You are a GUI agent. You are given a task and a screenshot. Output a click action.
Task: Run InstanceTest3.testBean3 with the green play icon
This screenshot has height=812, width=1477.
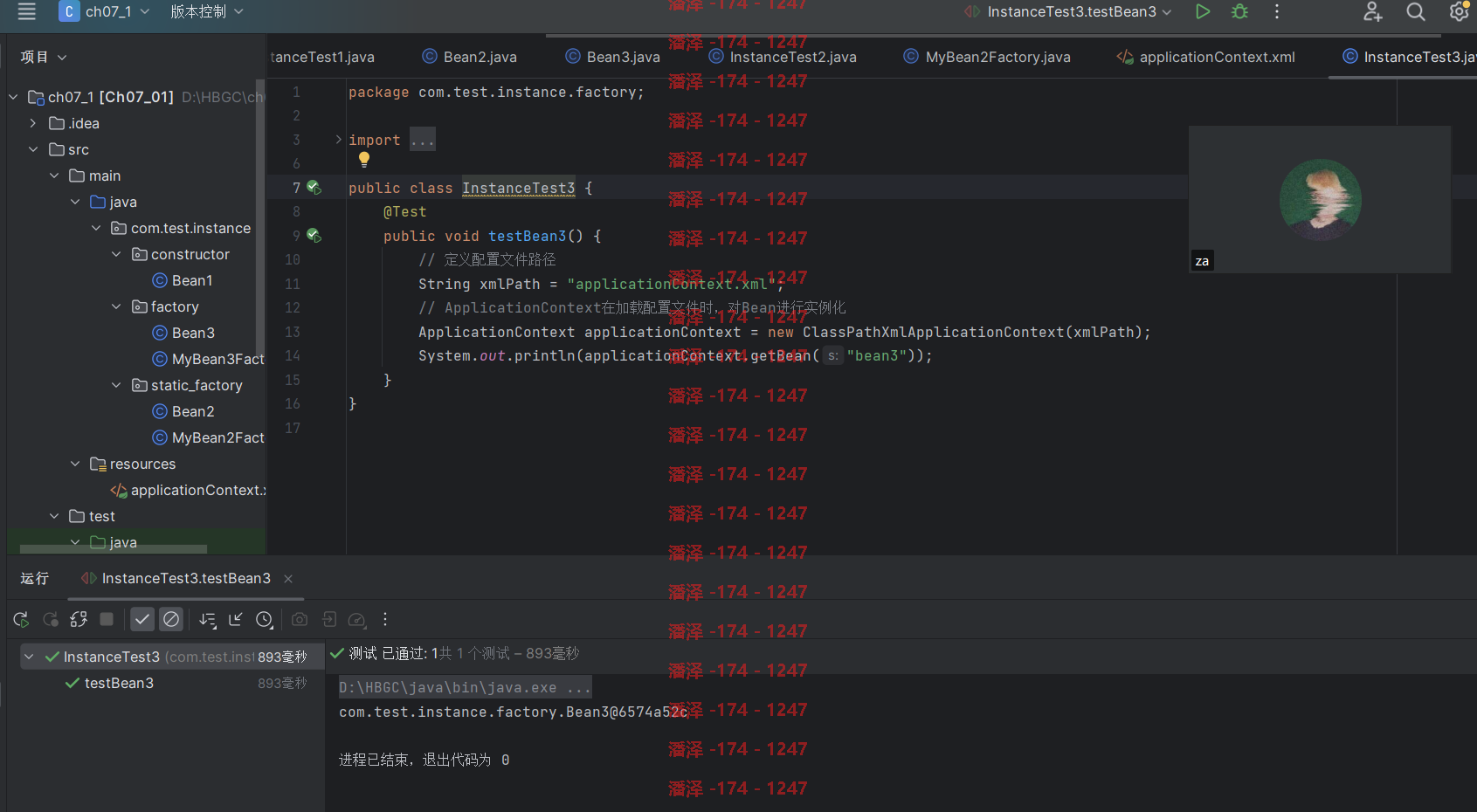point(1203,11)
